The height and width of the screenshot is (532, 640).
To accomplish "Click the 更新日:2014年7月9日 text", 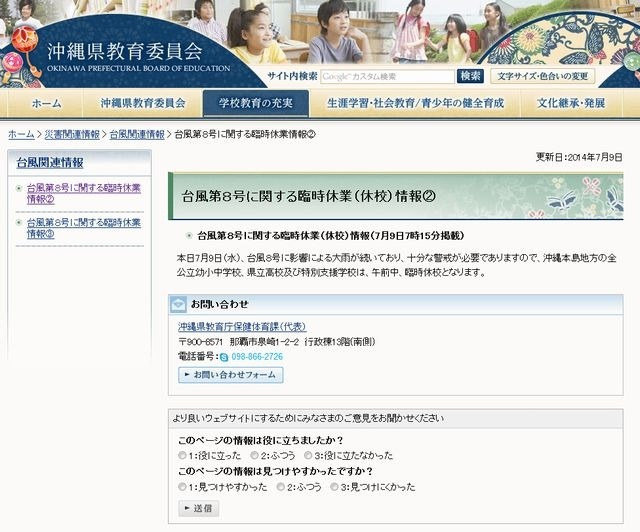I will coord(579,157).
